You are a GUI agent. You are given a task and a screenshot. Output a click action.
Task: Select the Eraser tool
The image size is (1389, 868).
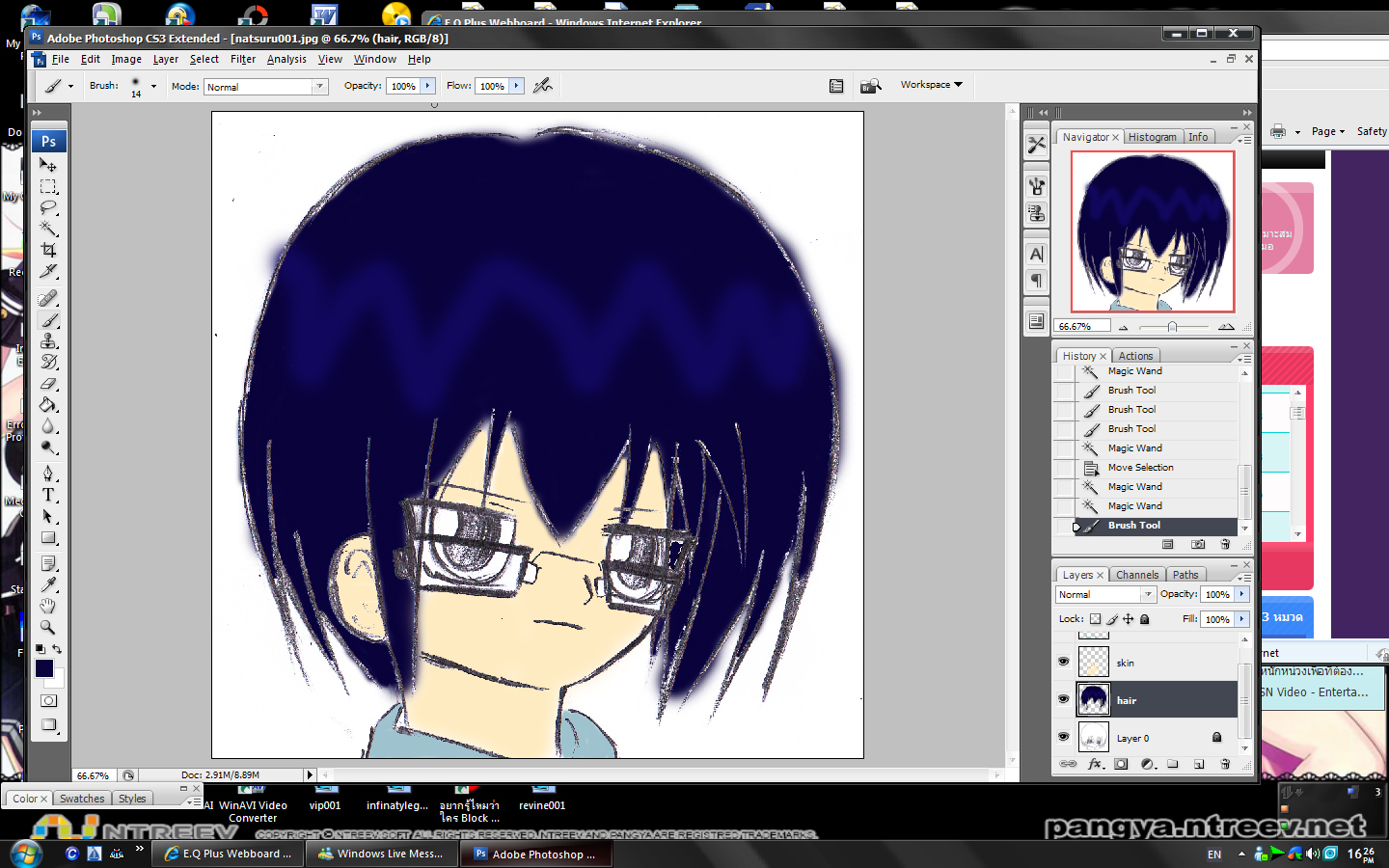click(x=48, y=384)
